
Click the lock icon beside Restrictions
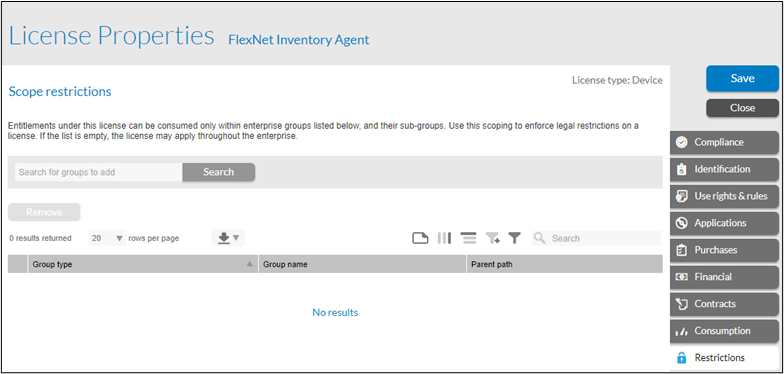(x=680, y=358)
